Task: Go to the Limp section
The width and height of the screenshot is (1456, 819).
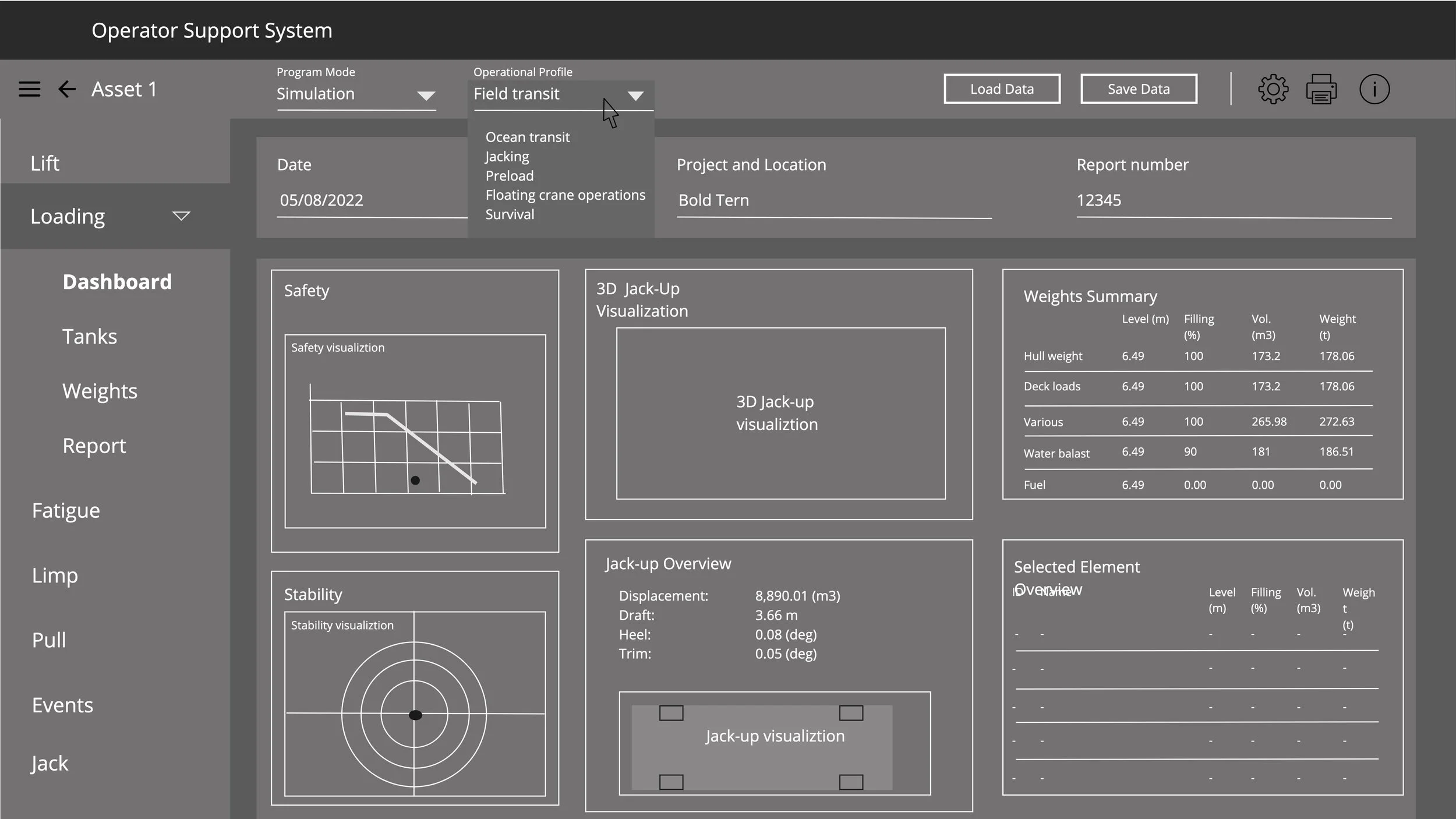Action: [x=55, y=576]
